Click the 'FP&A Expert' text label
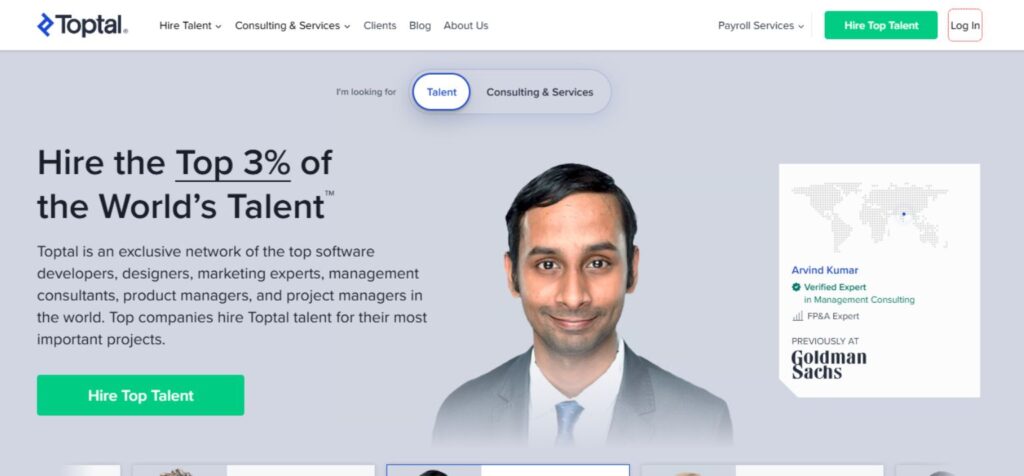Viewport: 1024px width, 476px height. point(833,316)
